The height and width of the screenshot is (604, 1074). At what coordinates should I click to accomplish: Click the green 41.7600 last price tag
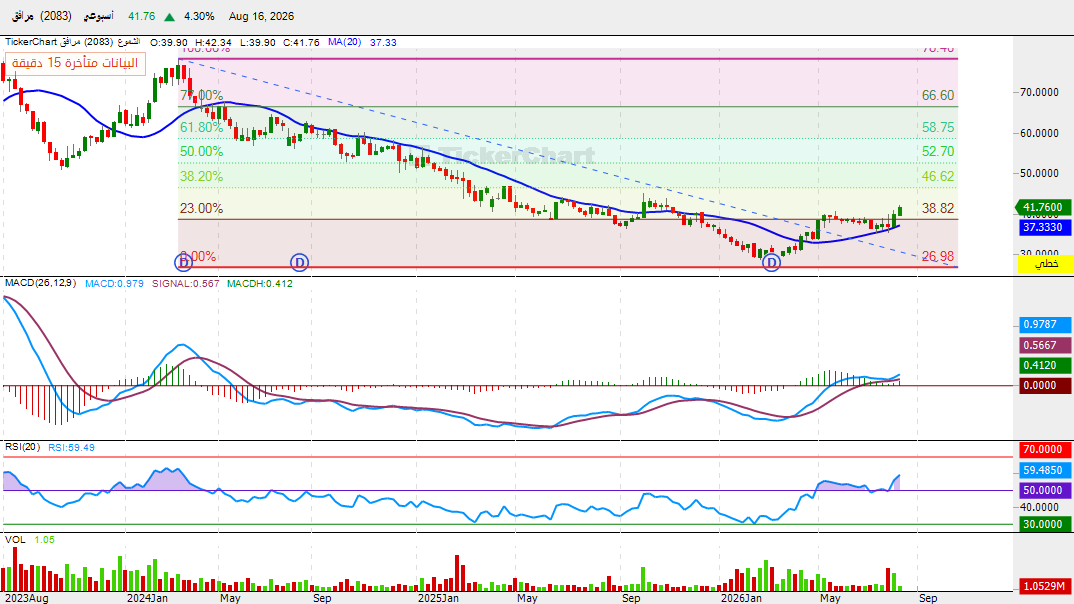(x=1042, y=207)
